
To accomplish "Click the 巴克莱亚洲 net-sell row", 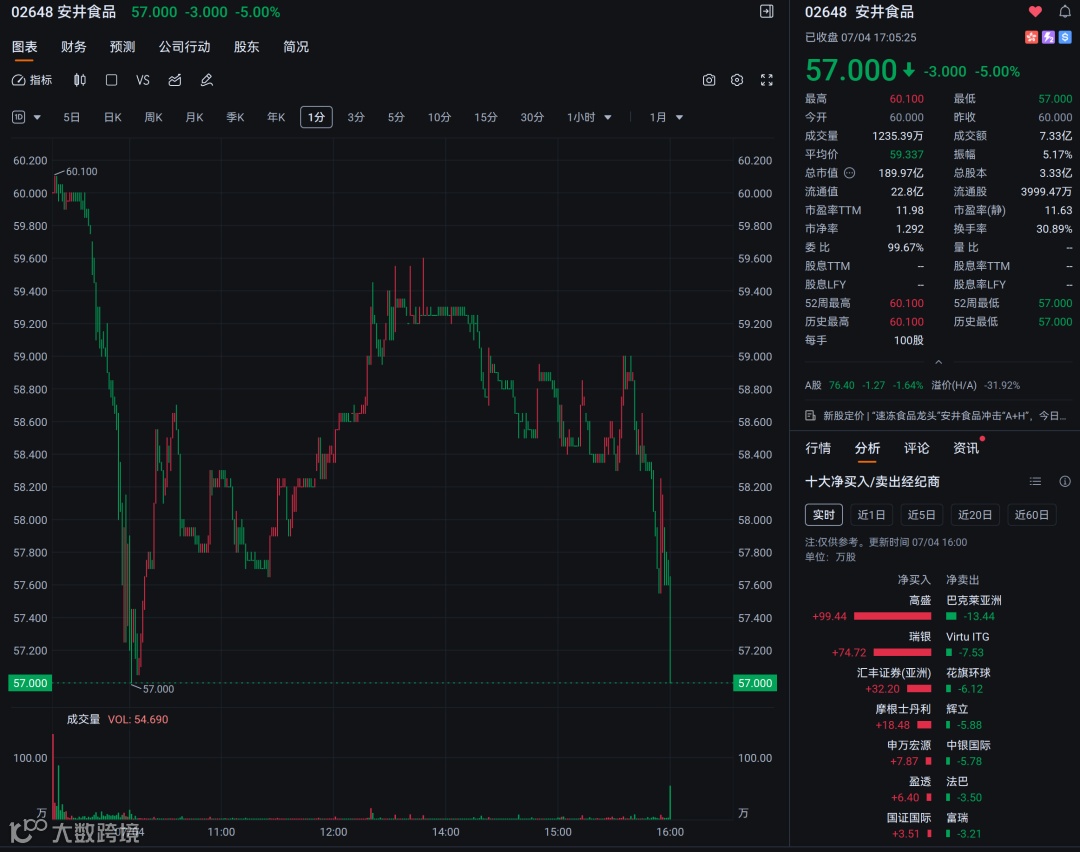I will pyautogui.click(x=974, y=608).
